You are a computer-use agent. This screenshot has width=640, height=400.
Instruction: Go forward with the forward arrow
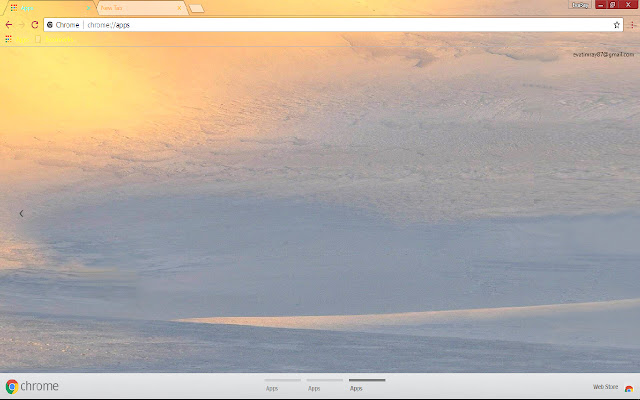click(x=22, y=25)
